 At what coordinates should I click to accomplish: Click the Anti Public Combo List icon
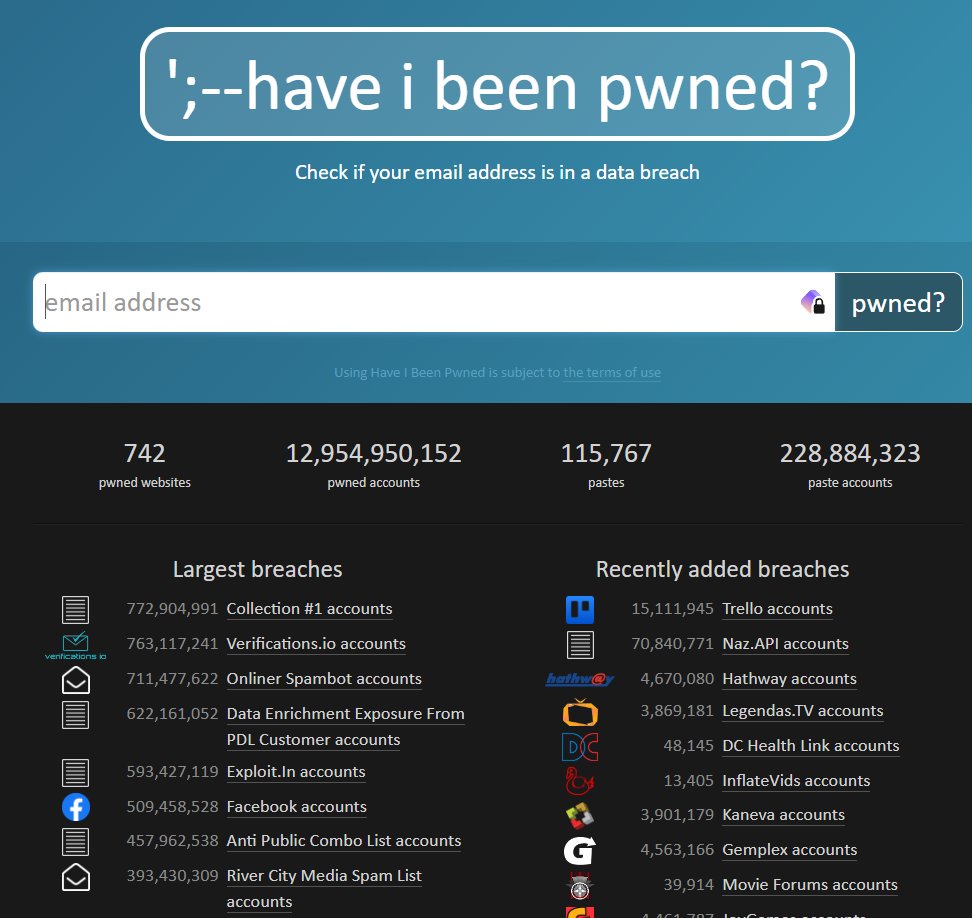coord(76,842)
